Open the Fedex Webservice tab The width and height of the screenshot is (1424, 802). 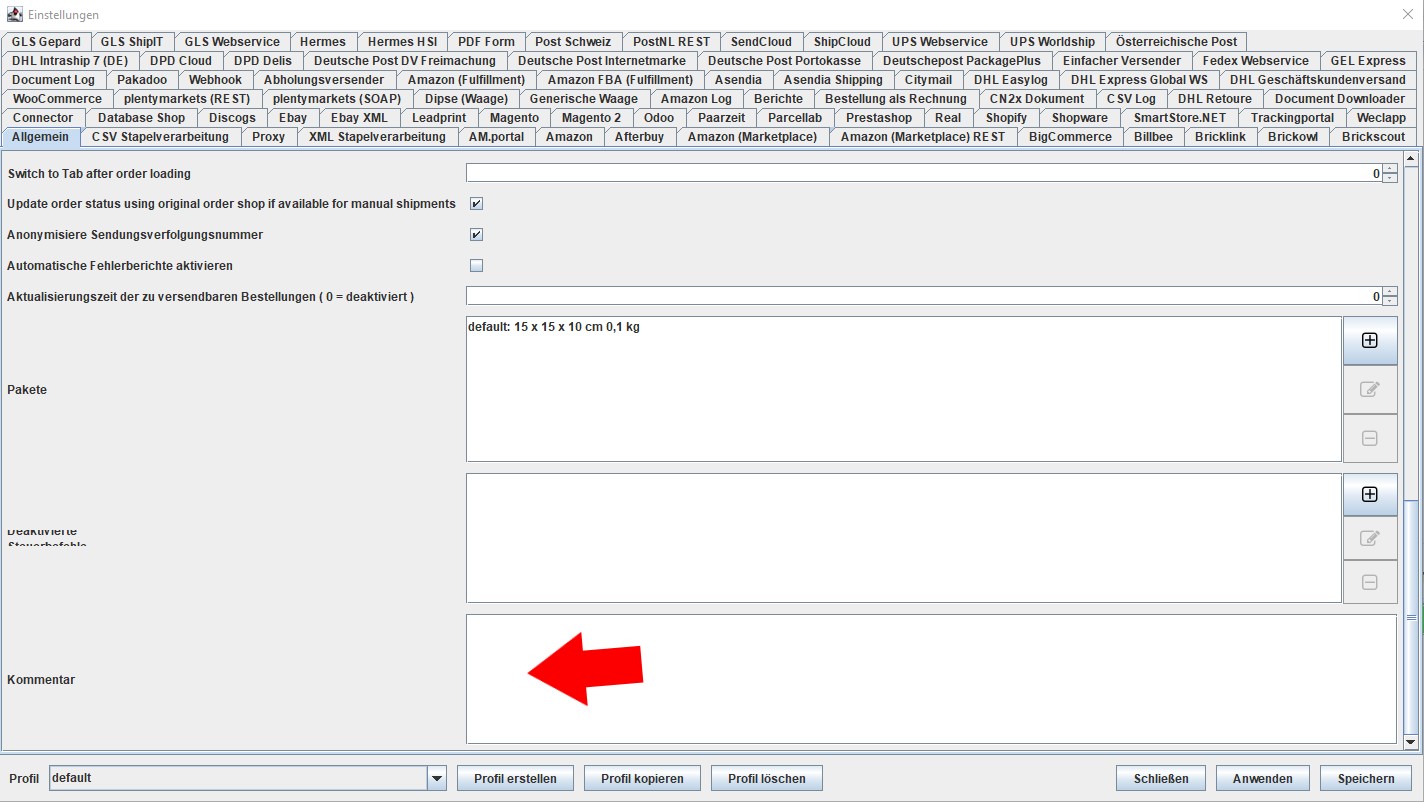click(1255, 61)
